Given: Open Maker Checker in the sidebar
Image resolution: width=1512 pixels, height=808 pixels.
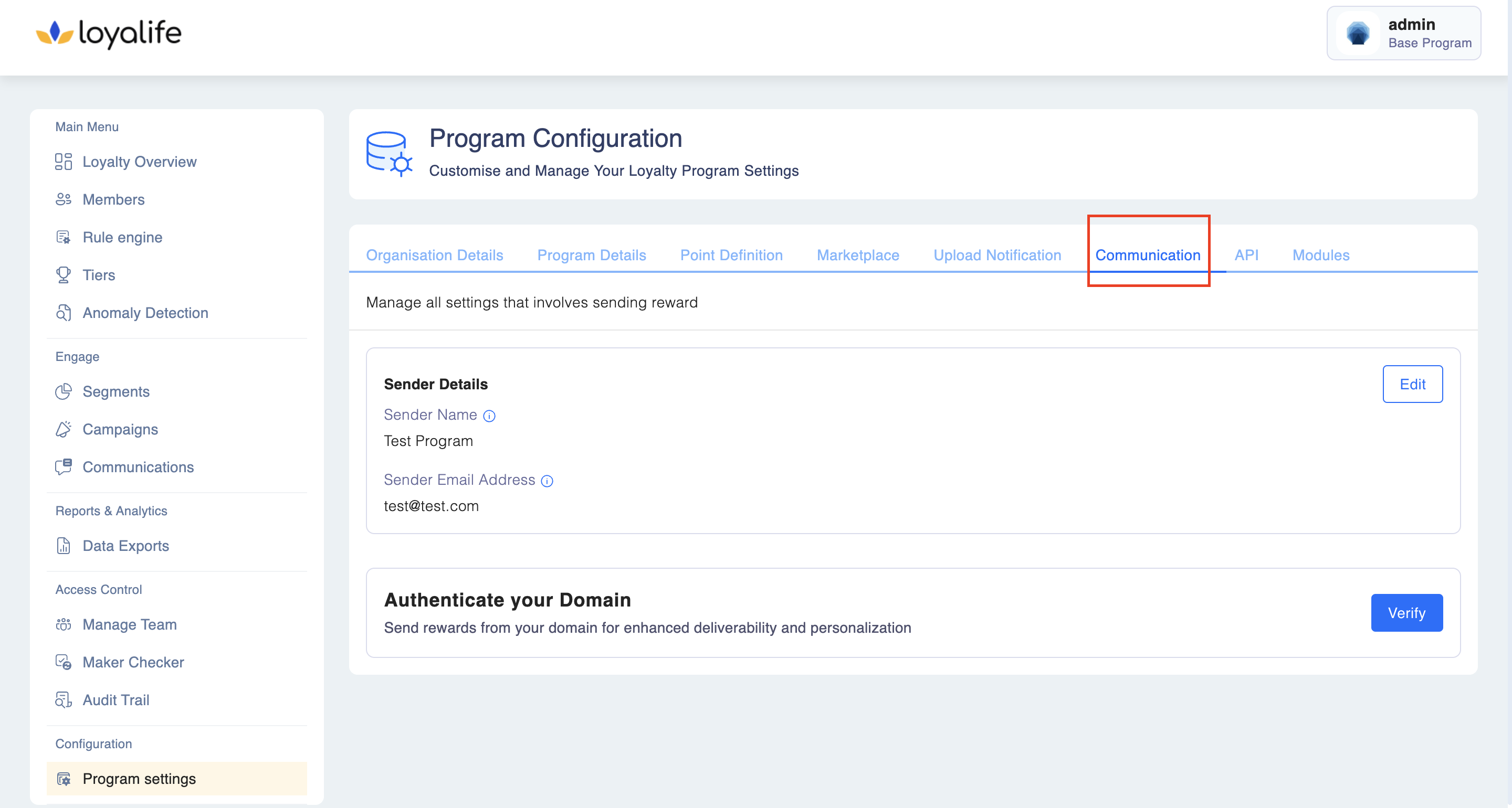Looking at the screenshot, I should tap(133, 662).
